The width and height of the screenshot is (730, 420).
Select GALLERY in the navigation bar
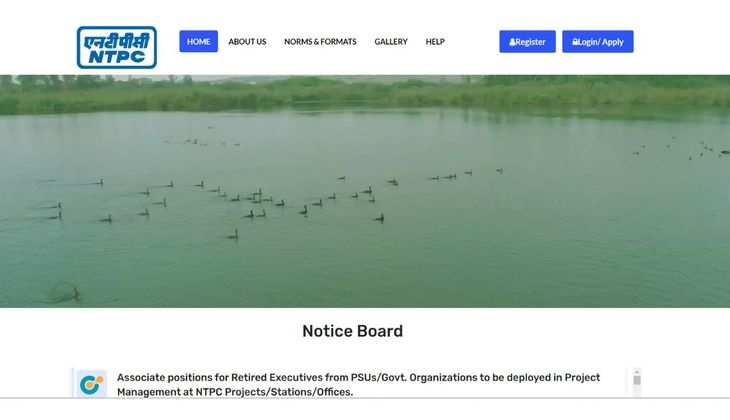click(x=391, y=41)
